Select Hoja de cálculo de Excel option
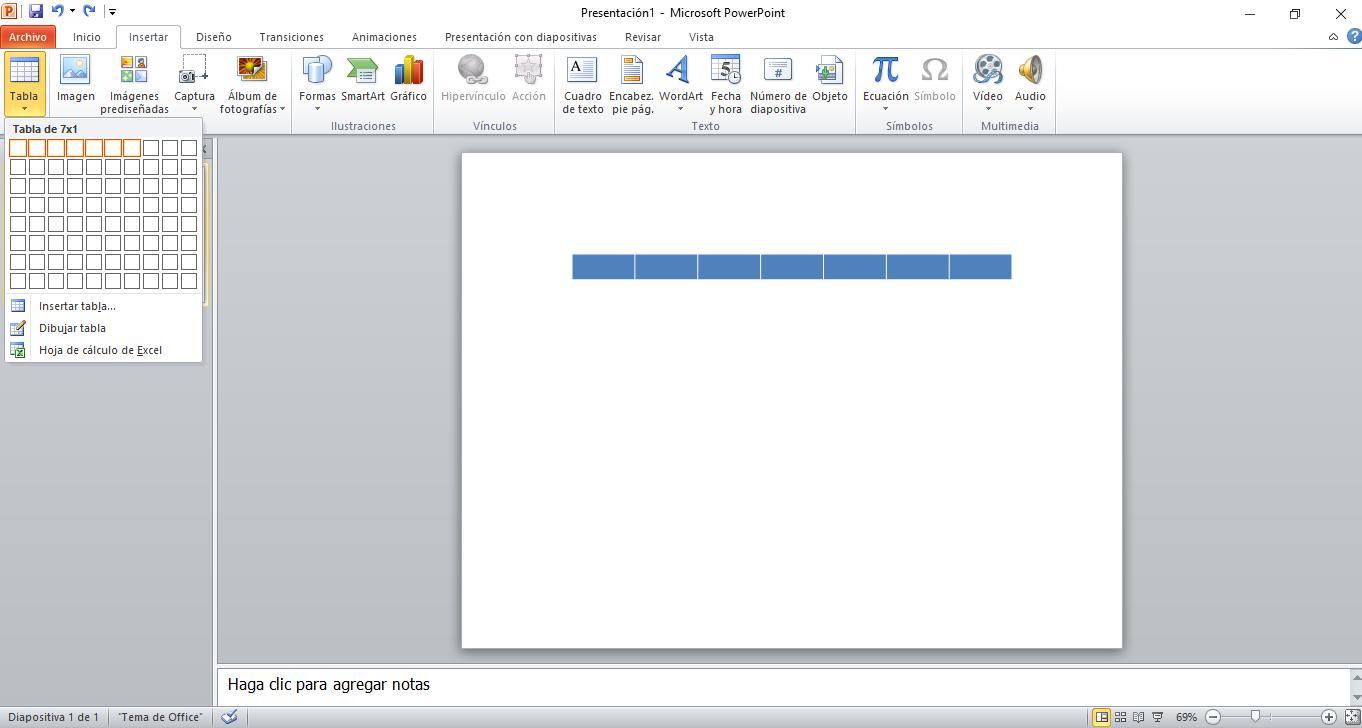1362x728 pixels. (100, 350)
